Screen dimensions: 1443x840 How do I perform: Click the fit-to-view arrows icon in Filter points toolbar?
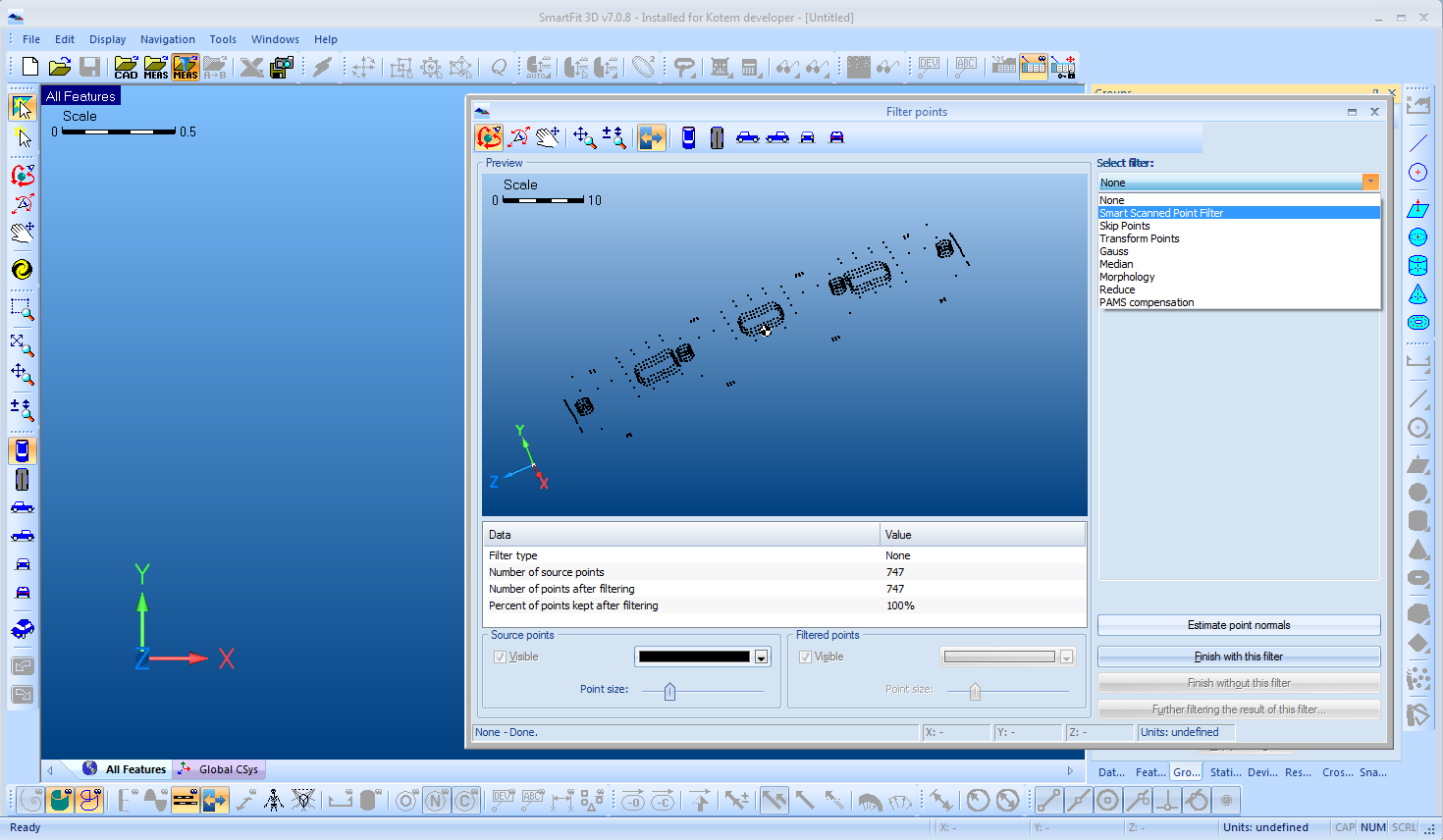point(584,137)
